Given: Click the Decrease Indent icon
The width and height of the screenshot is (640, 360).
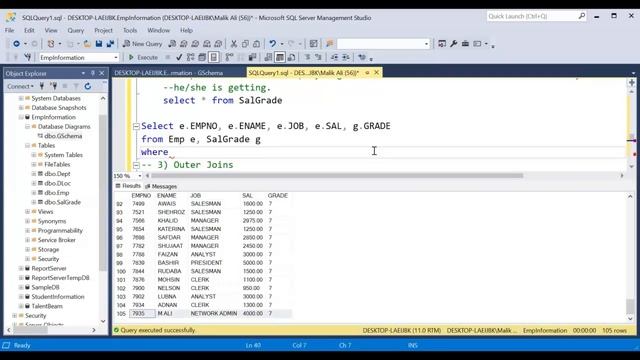Looking at the screenshot, I should point(335,58).
